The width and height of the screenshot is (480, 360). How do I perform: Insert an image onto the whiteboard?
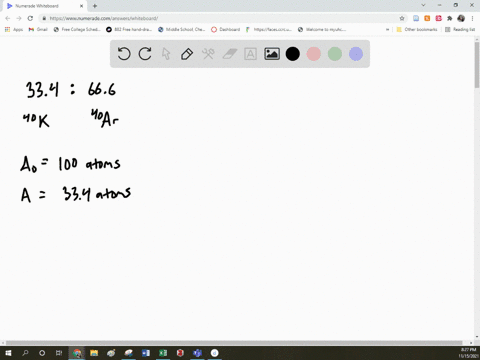(x=272, y=54)
